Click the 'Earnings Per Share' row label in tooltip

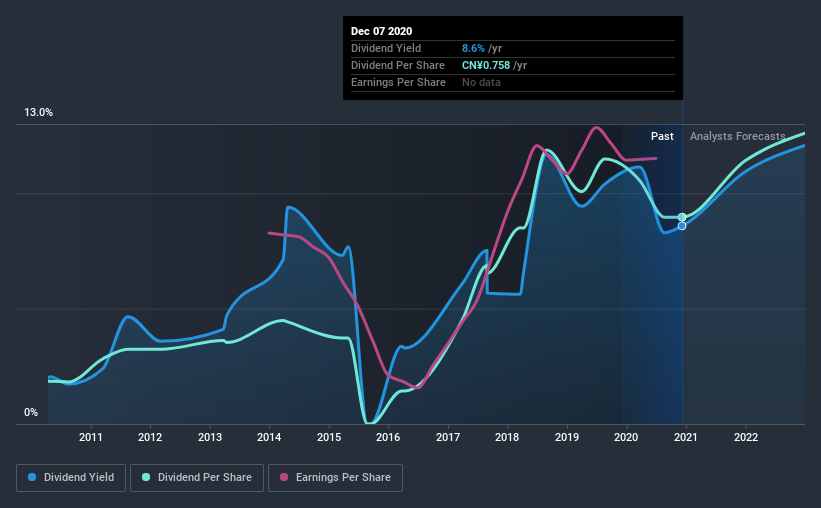pos(398,82)
